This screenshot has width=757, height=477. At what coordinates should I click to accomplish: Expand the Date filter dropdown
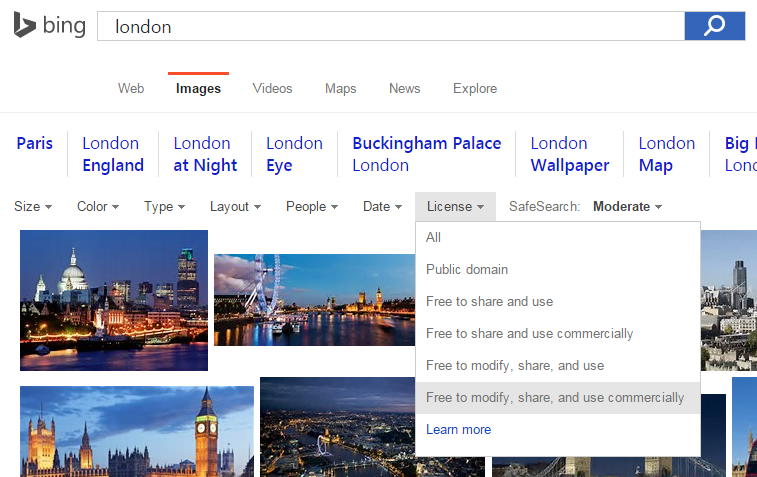(382, 207)
